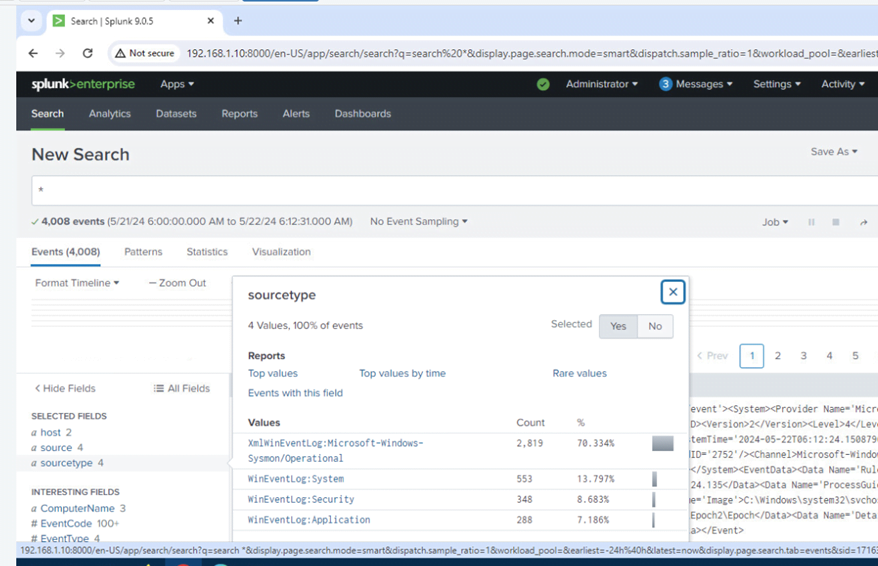
Task: Switch to the Statistics tab
Action: point(207,252)
